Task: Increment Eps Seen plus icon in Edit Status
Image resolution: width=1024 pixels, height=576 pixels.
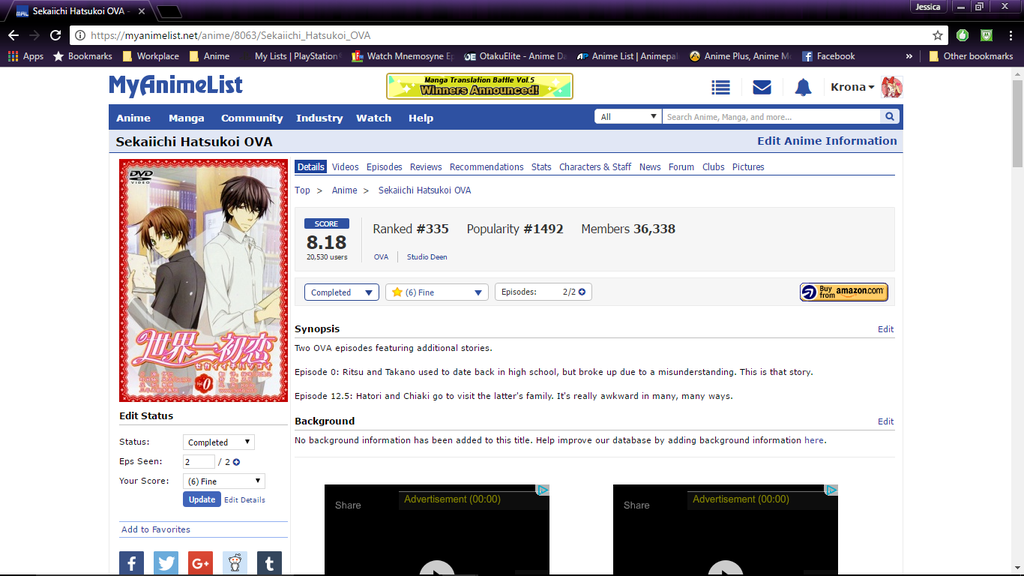Action: (236, 462)
